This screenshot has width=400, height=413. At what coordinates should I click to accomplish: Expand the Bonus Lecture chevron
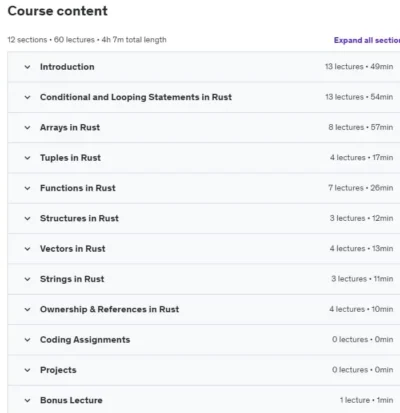(27, 401)
